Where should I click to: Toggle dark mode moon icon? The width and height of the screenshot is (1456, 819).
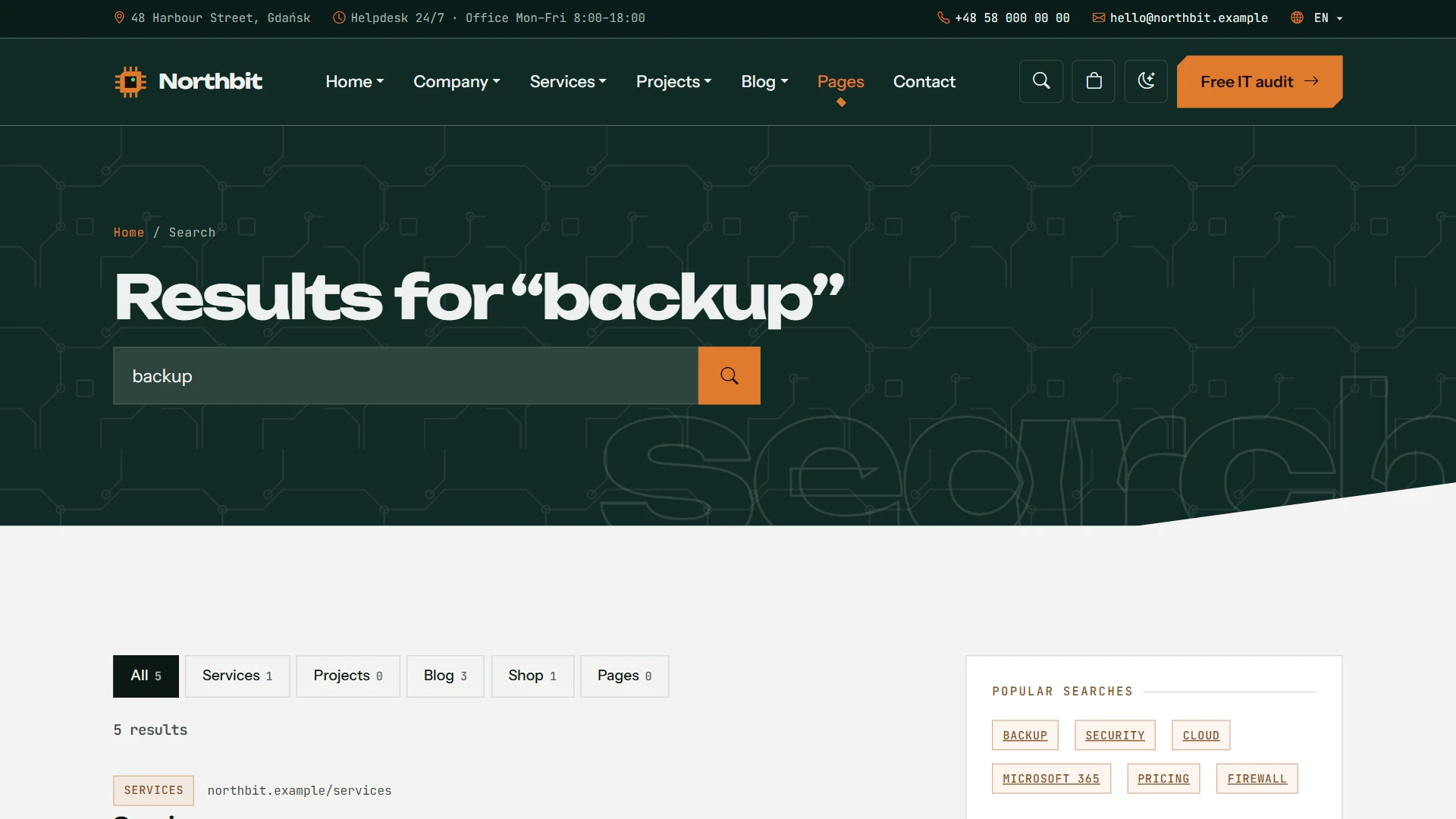coord(1146,81)
